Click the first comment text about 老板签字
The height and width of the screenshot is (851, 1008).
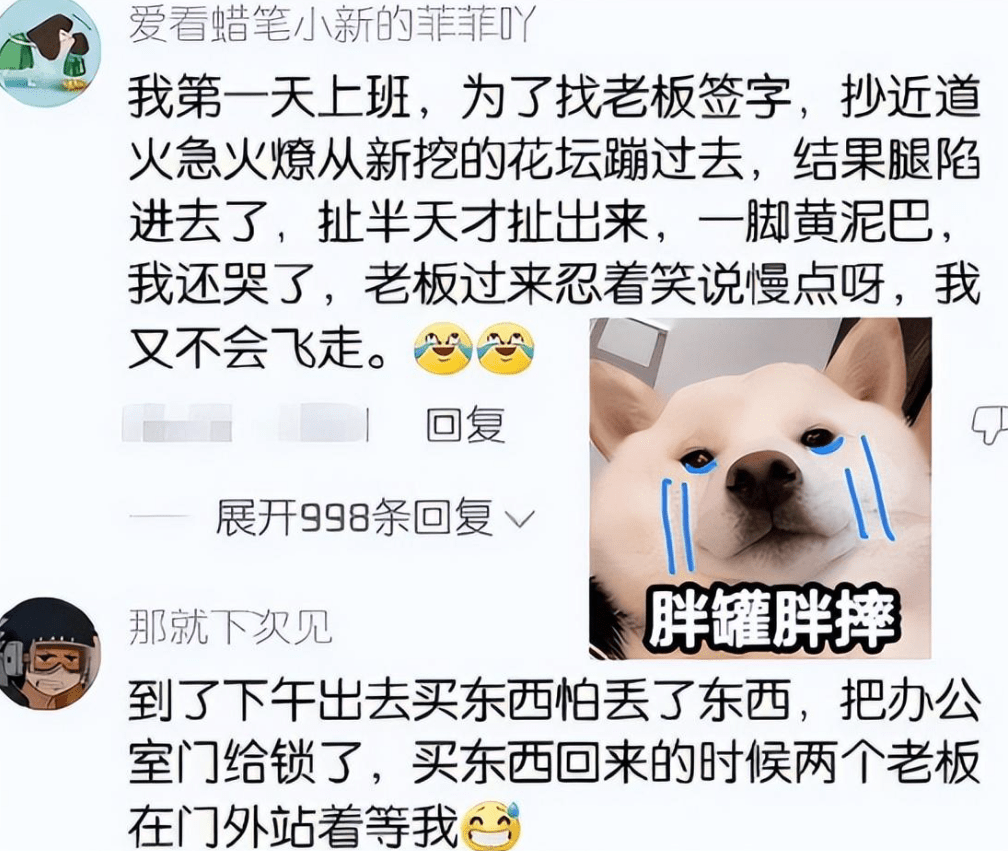pos(554,223)
